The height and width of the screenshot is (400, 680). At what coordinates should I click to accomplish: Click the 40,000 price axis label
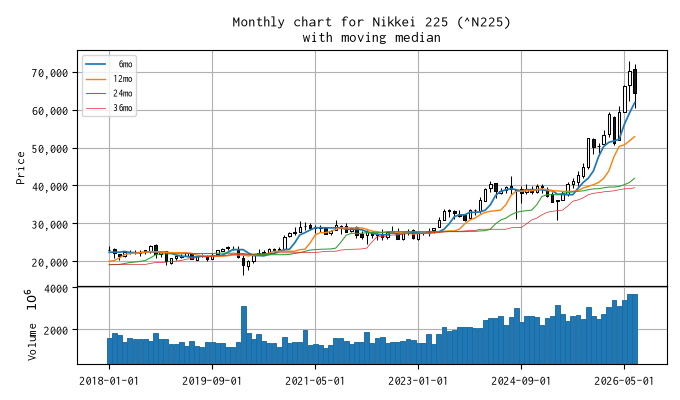pyautogui.click(x=50, y=186)
